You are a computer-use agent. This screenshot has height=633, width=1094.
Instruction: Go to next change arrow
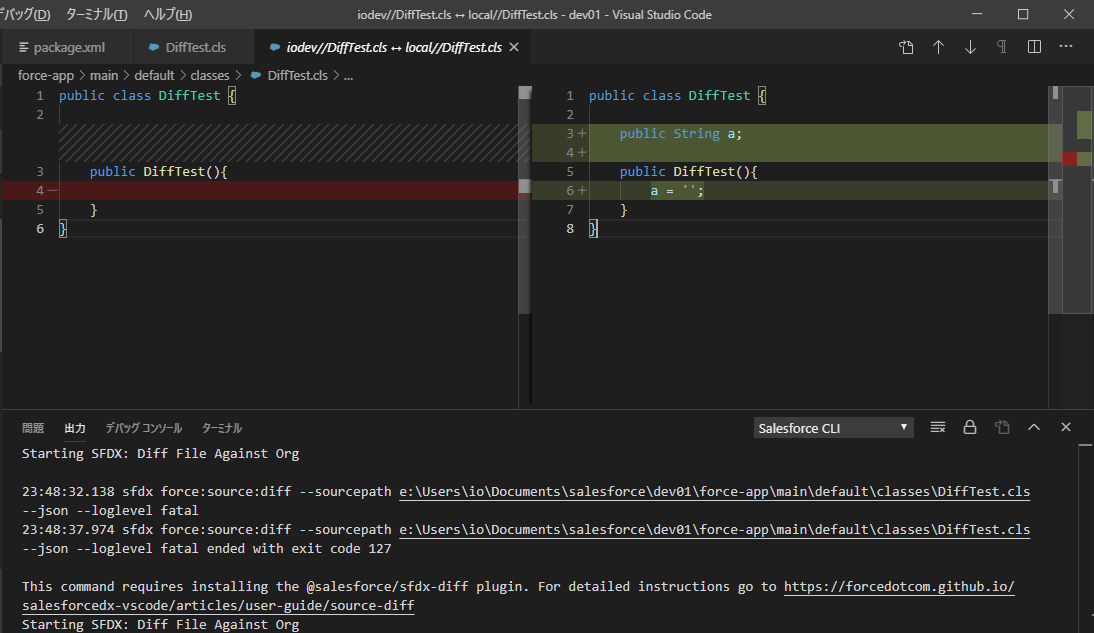coord(970,47)
